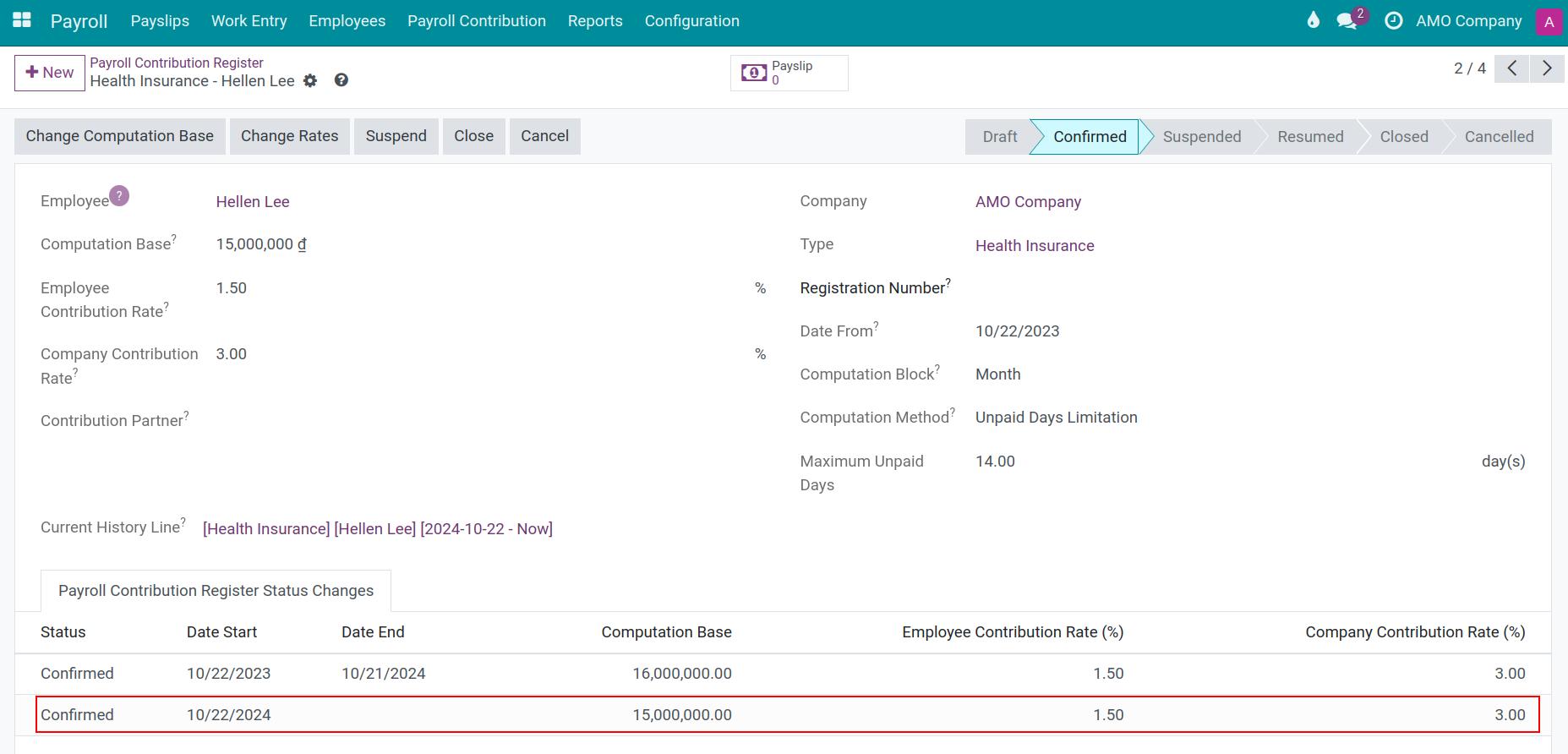Screen dimensions: 1568x754
Task: Open the gear actions menu beside record title
Action: [310, 81]
